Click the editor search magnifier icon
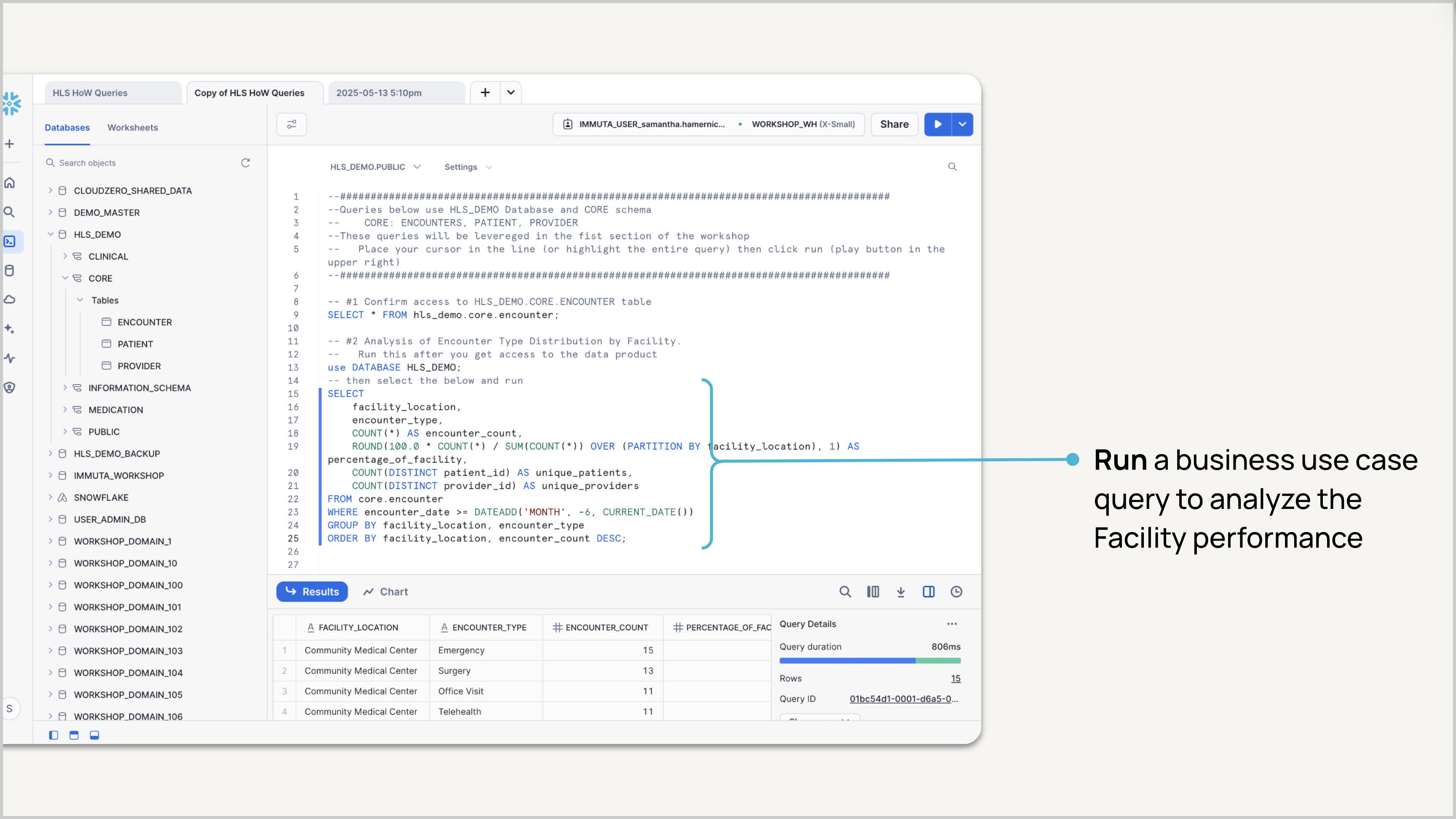The width and height of the screenshot is (1456, 819). (x=953, y=167)
